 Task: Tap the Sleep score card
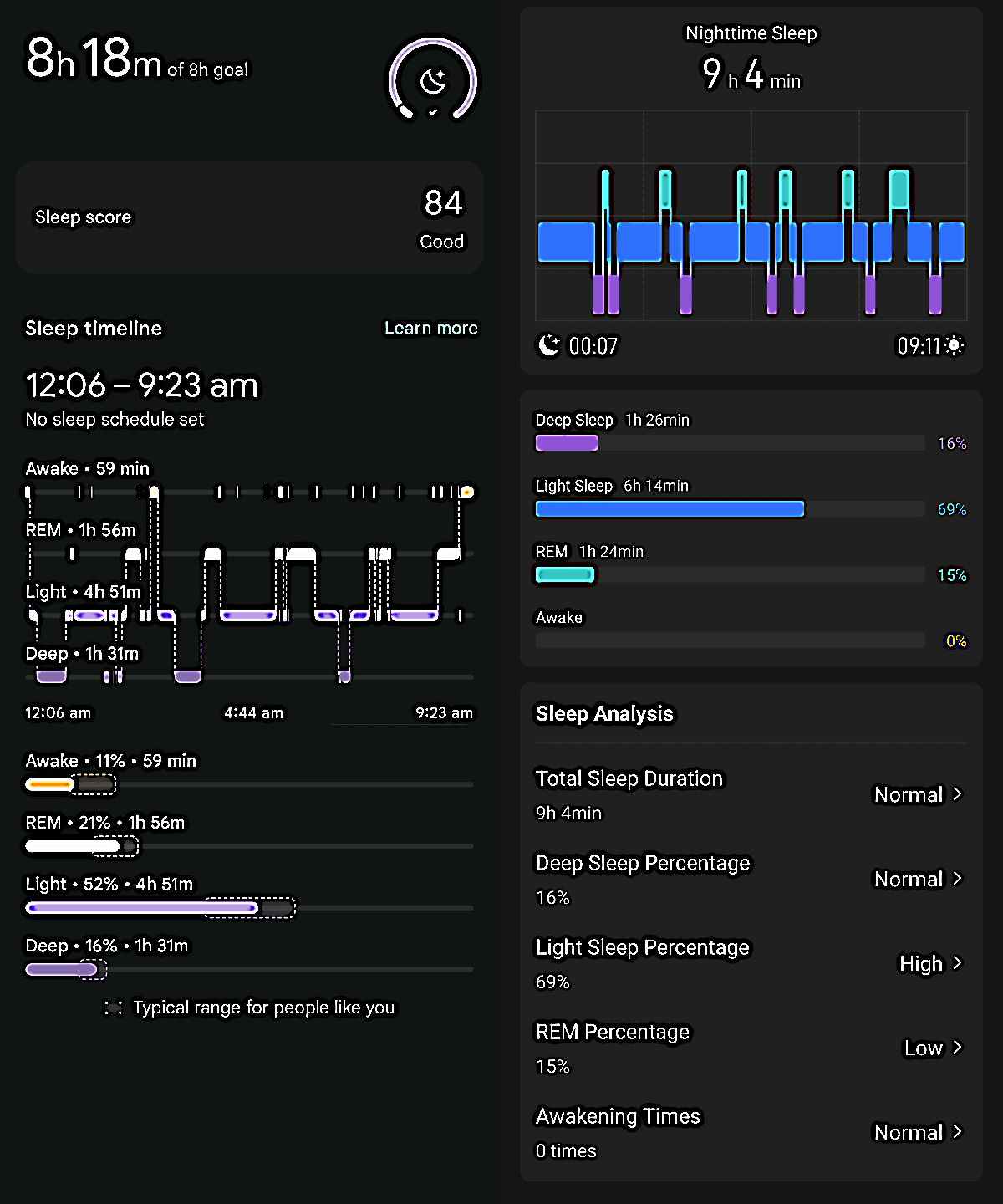pos(249,217)
